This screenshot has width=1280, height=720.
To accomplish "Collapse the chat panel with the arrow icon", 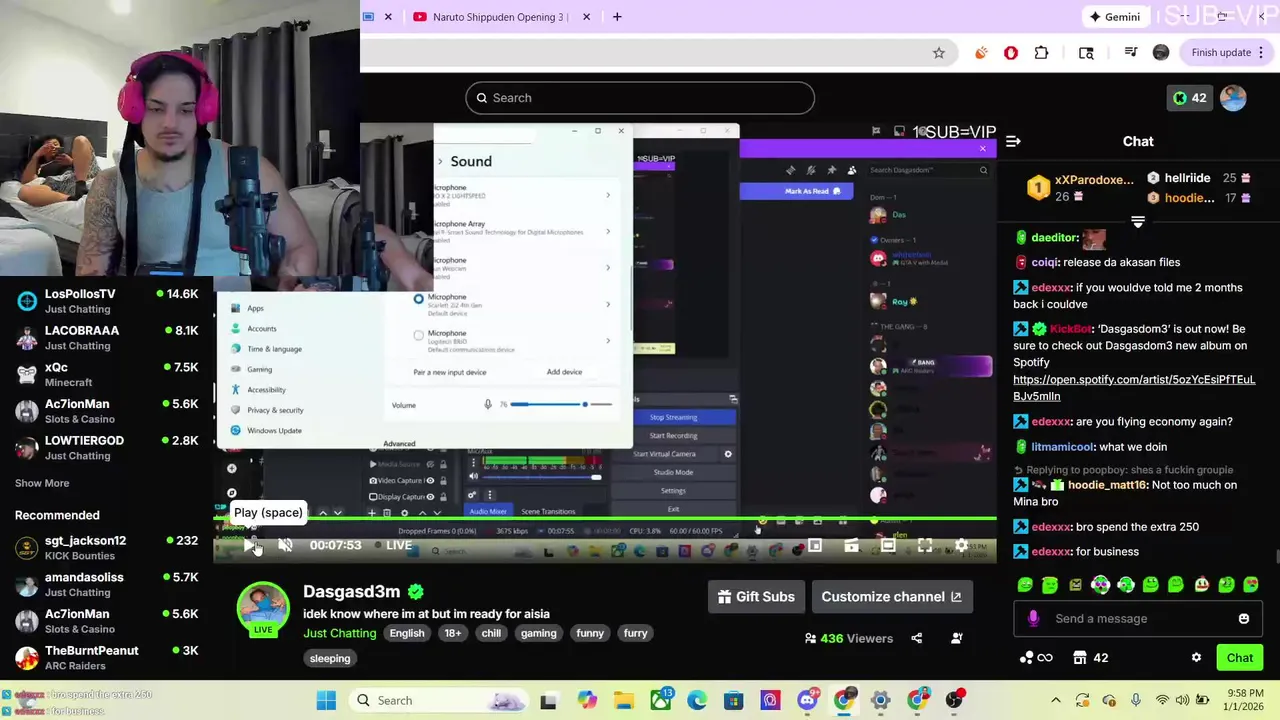I will coord(1013,141).
